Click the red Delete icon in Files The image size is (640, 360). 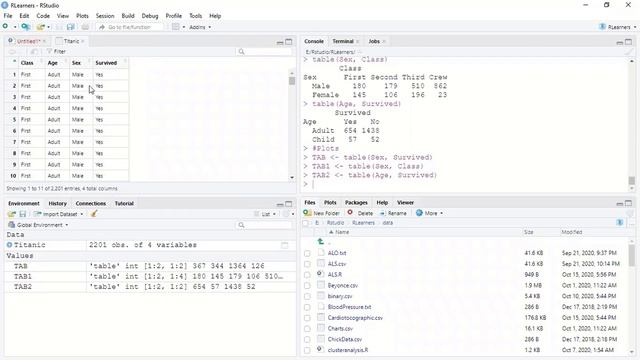coord(350,213)
